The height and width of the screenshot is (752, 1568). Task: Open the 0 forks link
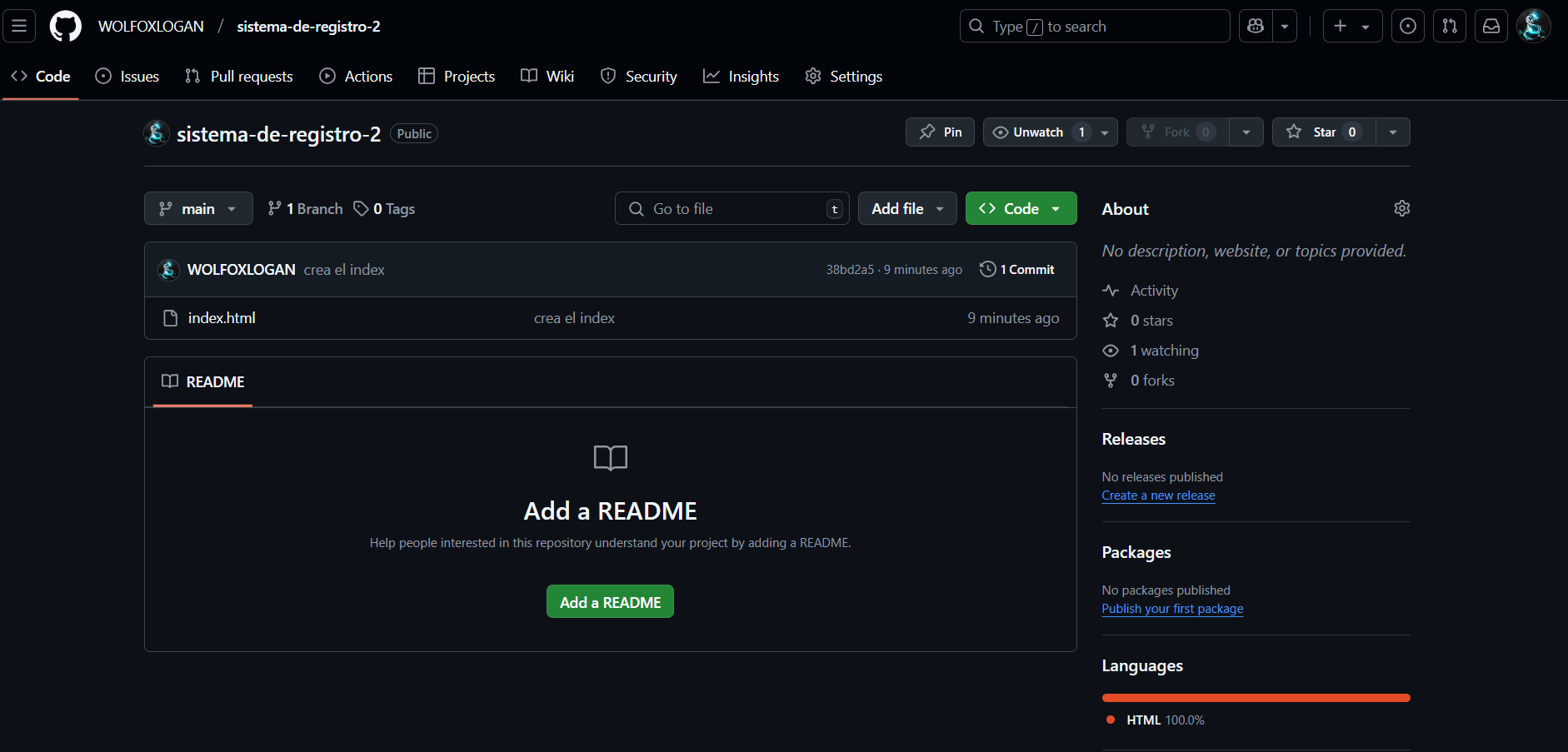(x=1152, y=380)
